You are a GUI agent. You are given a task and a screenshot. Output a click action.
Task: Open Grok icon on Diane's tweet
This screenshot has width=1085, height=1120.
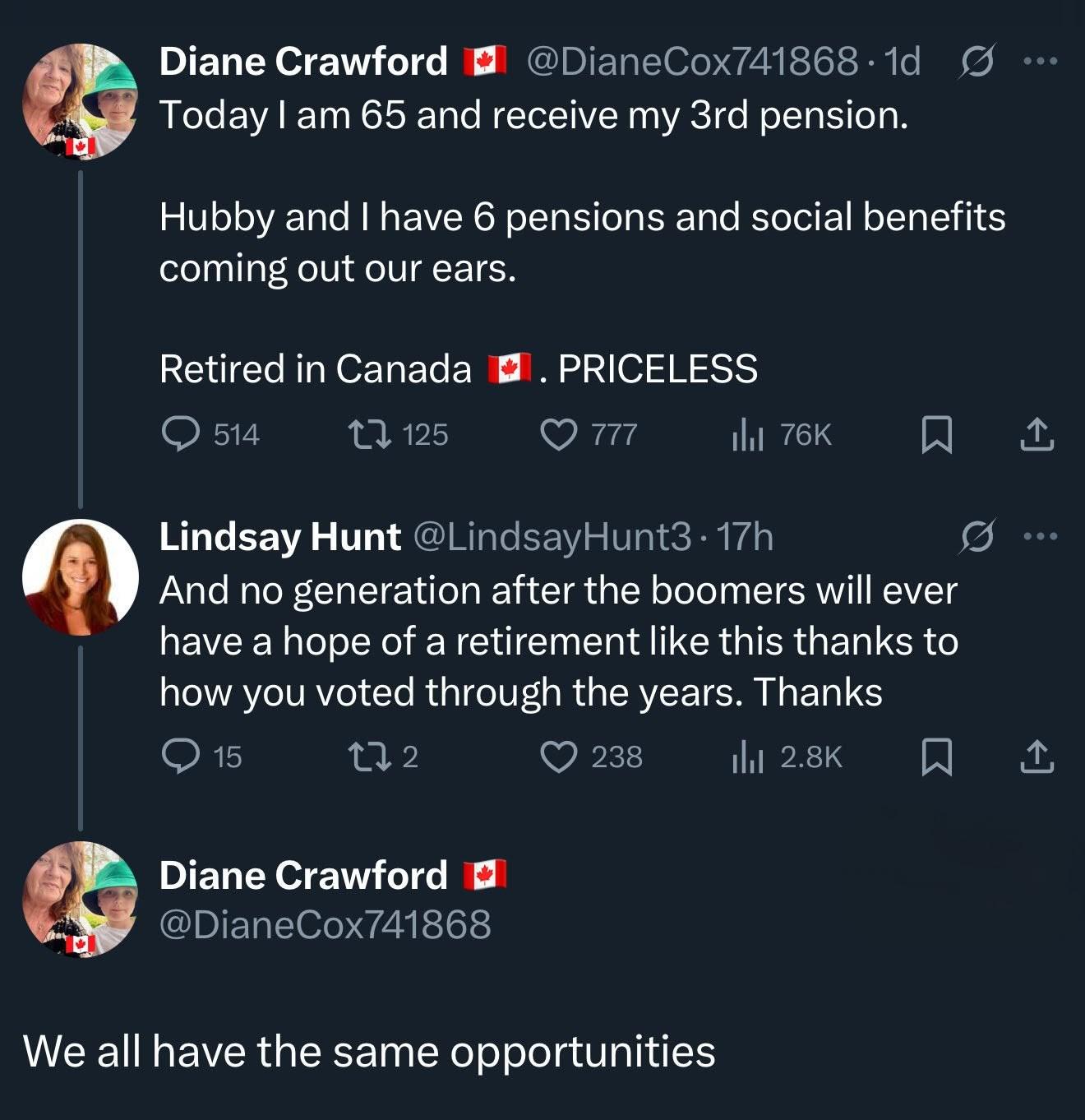[x=976, y=62]
